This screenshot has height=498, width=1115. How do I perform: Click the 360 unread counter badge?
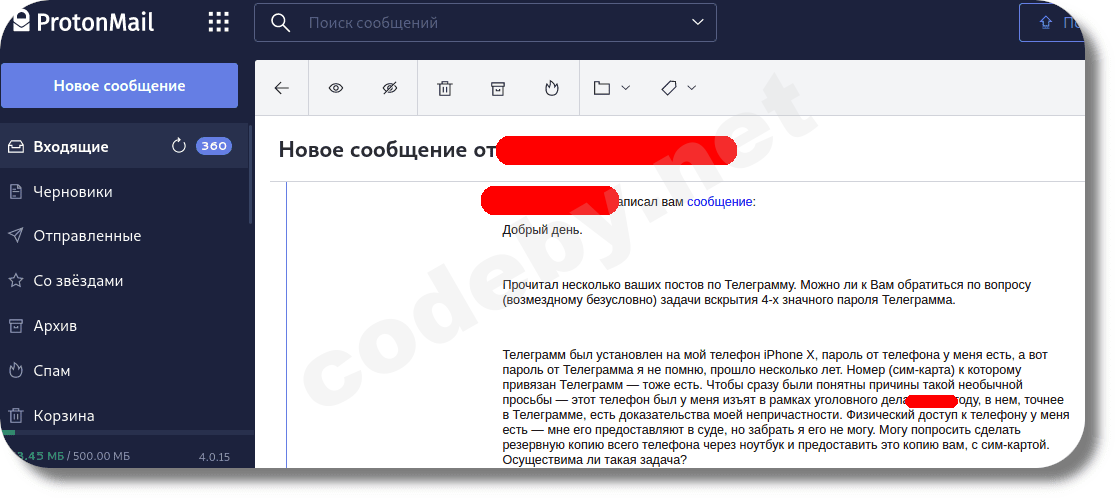pyautogui.click(x=213, y=147)
